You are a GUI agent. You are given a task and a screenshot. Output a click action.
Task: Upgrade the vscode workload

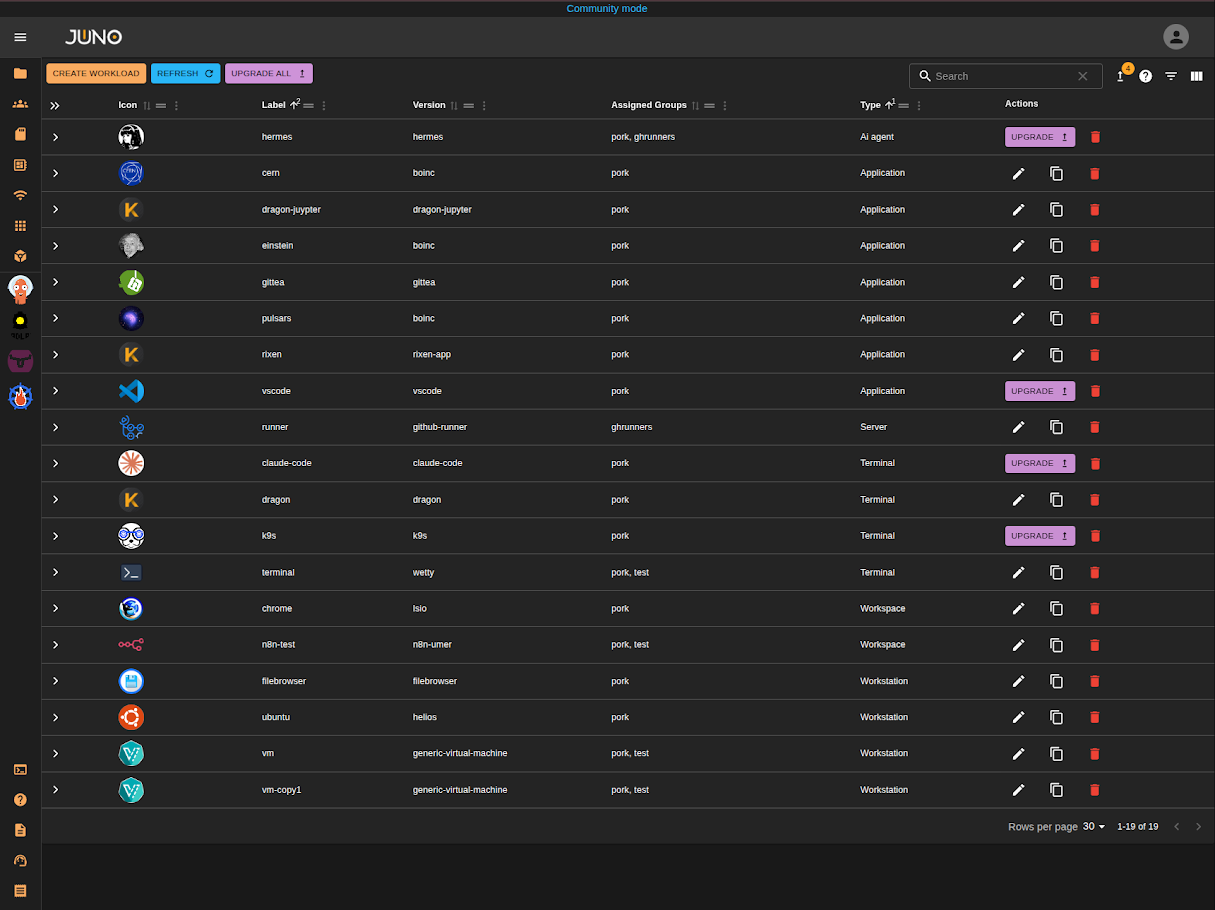coord(1040,391)
